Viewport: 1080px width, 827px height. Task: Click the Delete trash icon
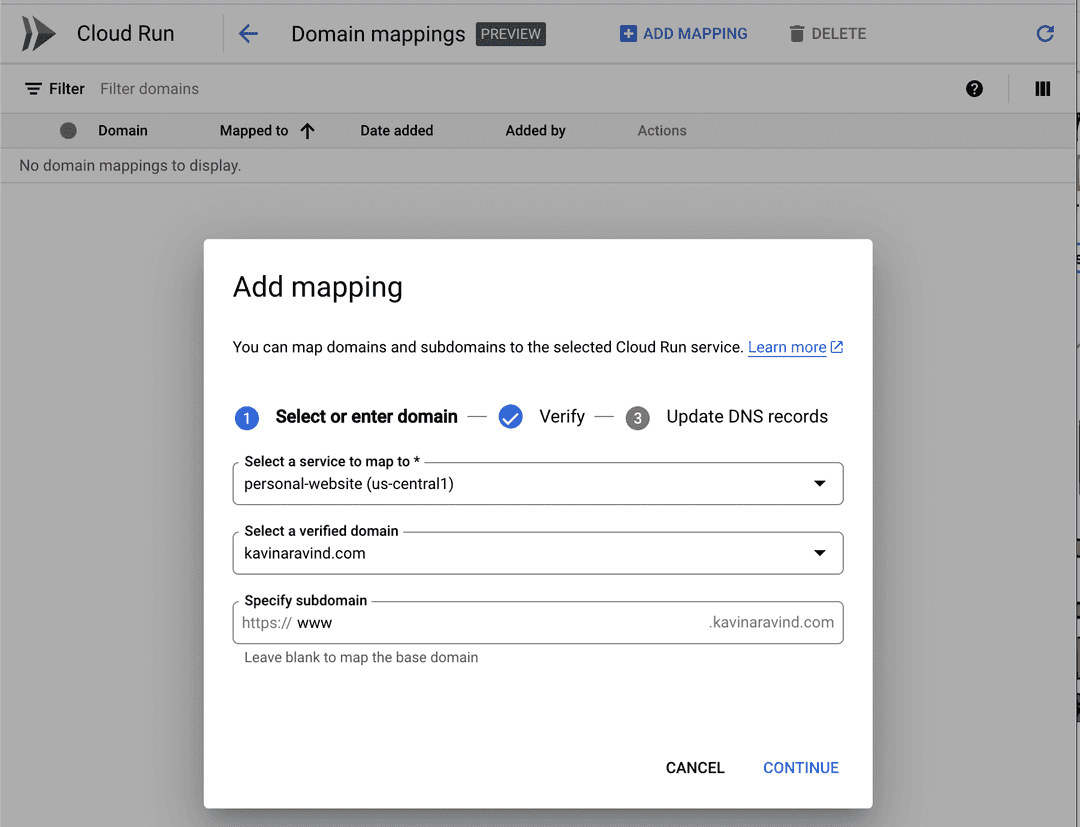[x=796, y=34]
